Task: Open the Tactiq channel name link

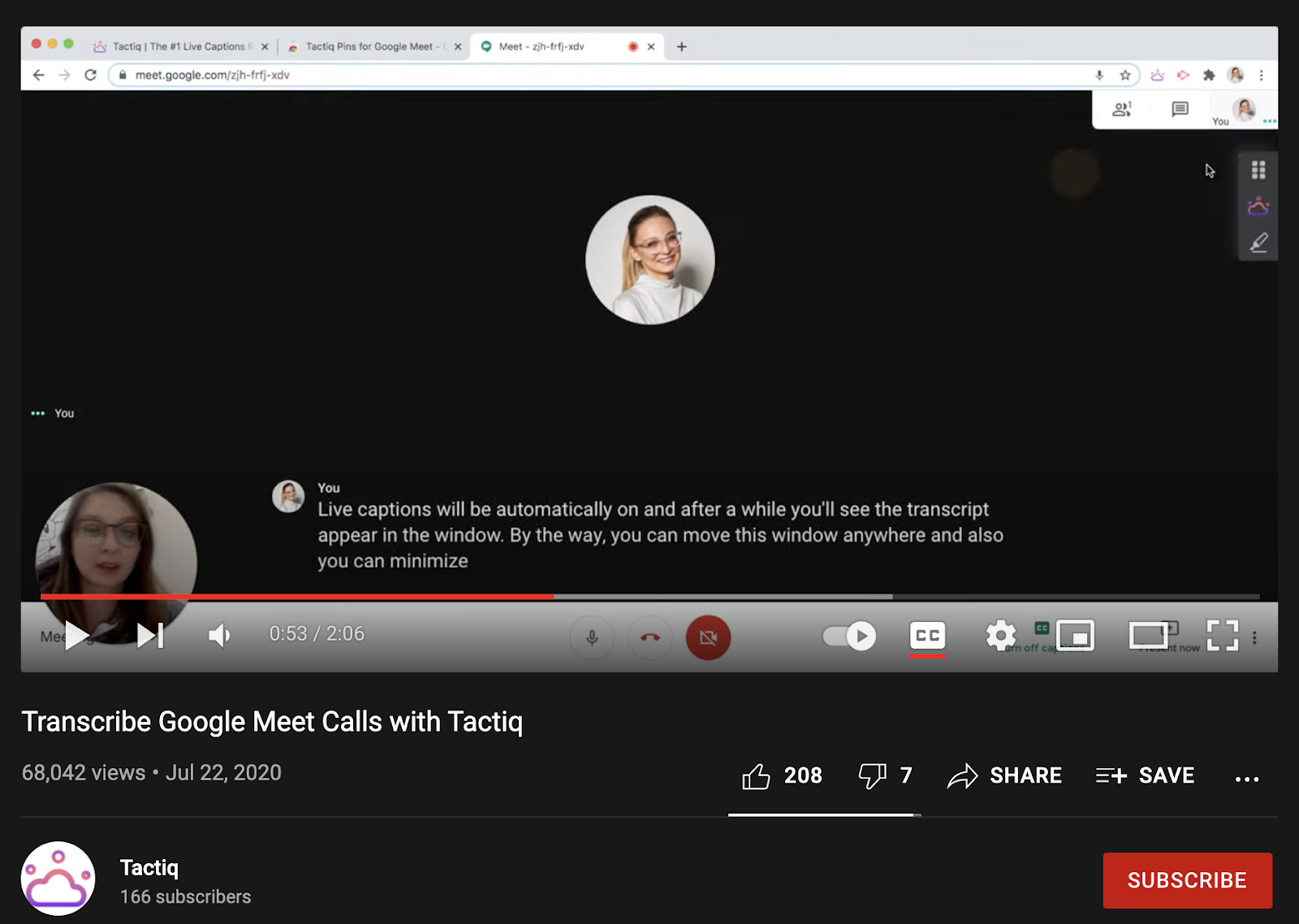Action: (149, 868)
